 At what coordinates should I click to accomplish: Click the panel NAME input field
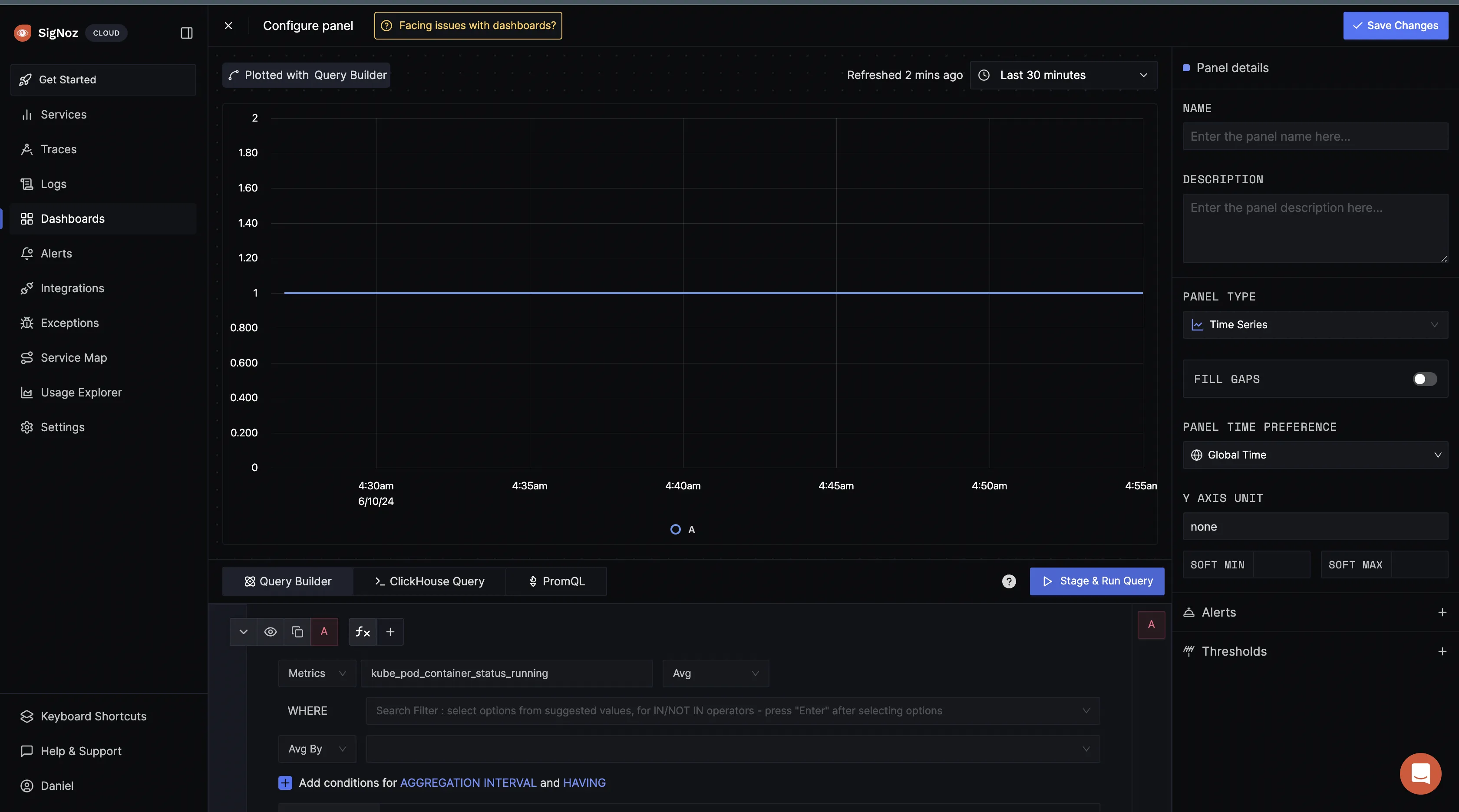(x=1315, y=136)
